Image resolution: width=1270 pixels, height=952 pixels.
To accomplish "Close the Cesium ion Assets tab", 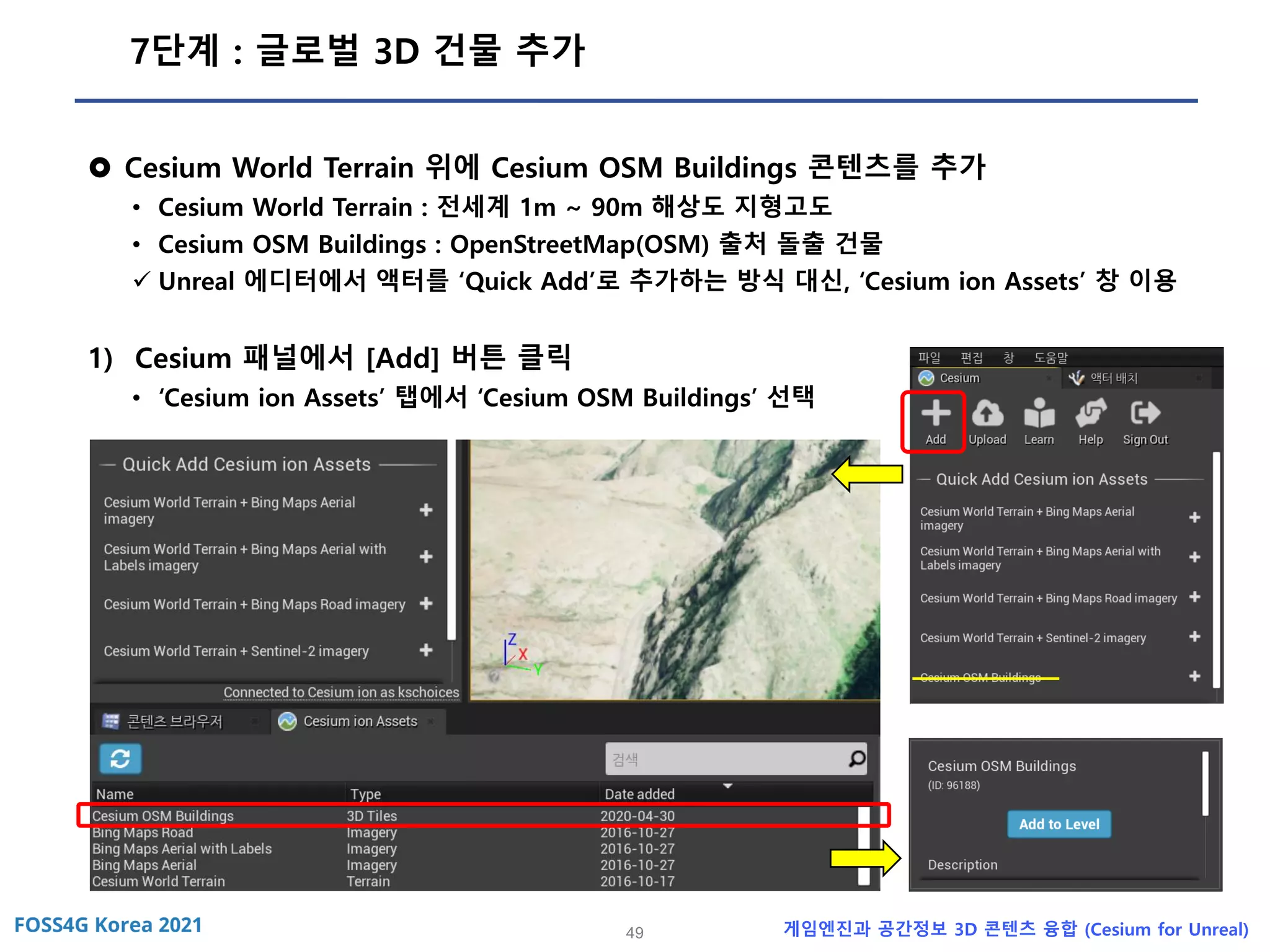I will [x=430, y=721].
